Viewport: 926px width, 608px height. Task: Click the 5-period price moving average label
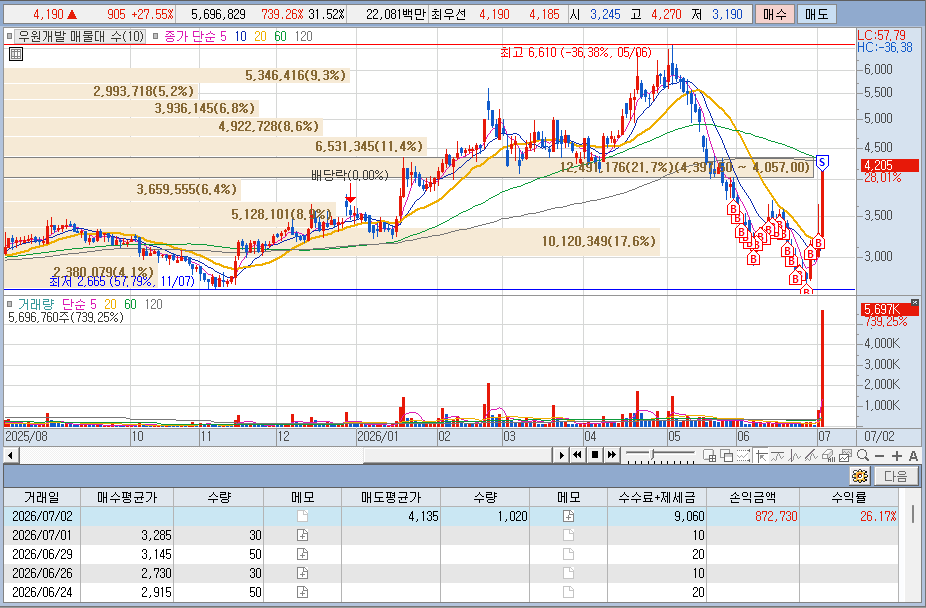(x=223, y=37)
